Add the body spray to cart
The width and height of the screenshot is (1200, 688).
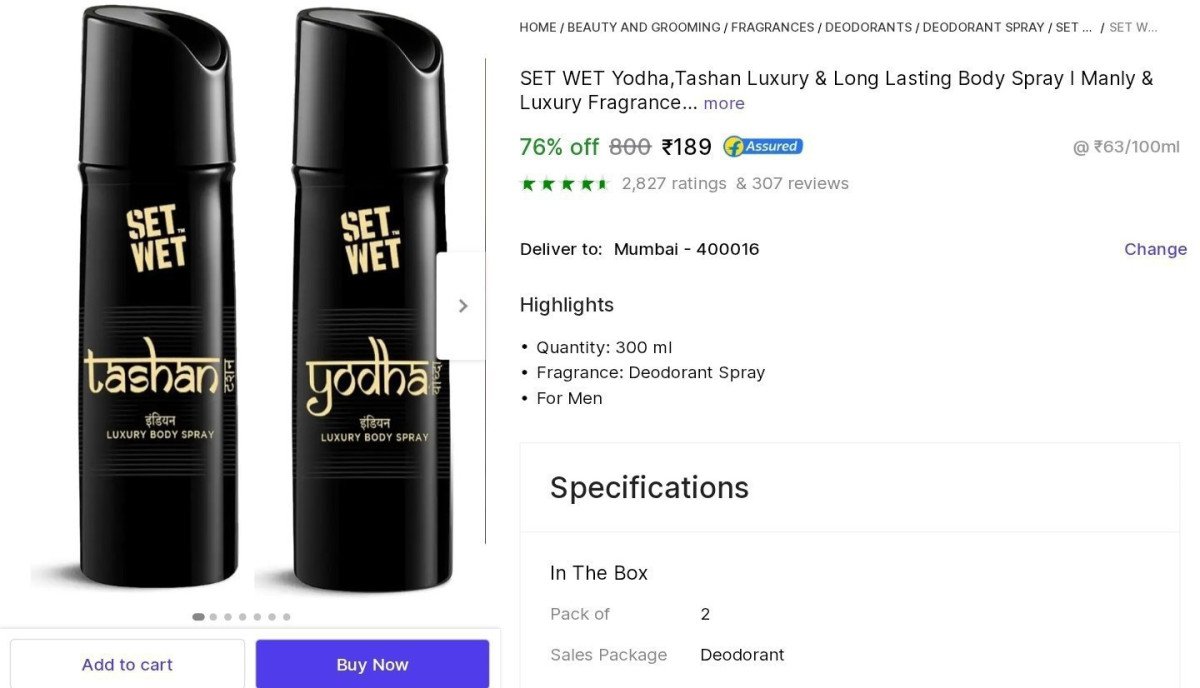click(127, 665)
